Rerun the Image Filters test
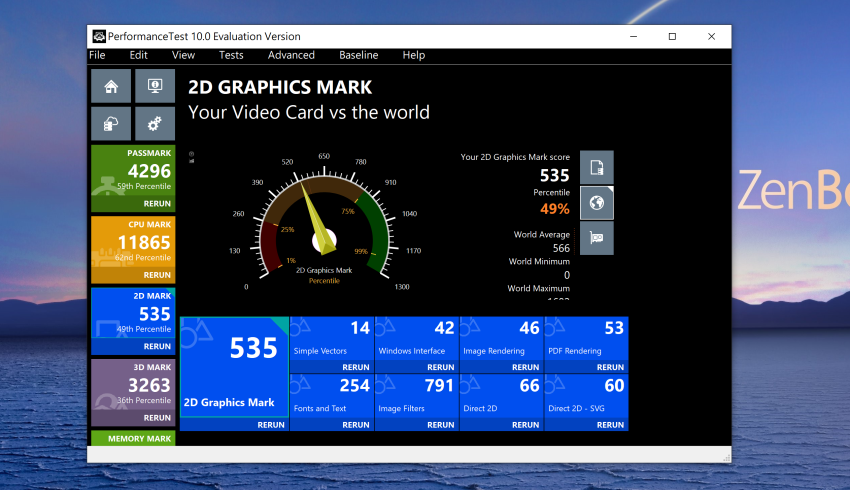850x490 pixels. [441, 425]
